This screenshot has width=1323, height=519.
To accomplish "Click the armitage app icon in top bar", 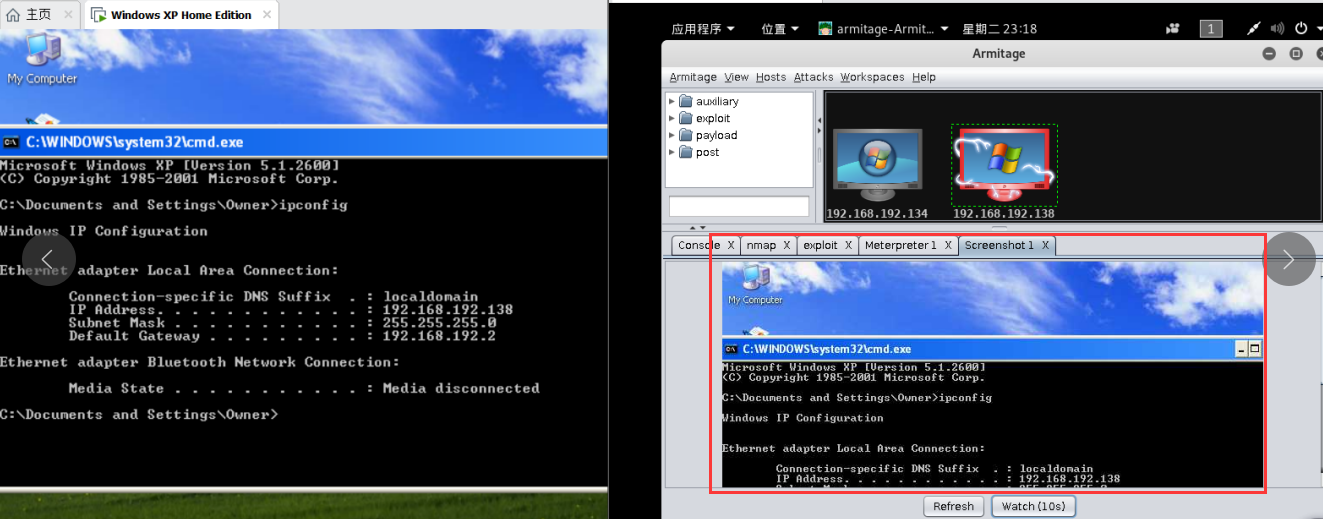I will coord(825,29).
